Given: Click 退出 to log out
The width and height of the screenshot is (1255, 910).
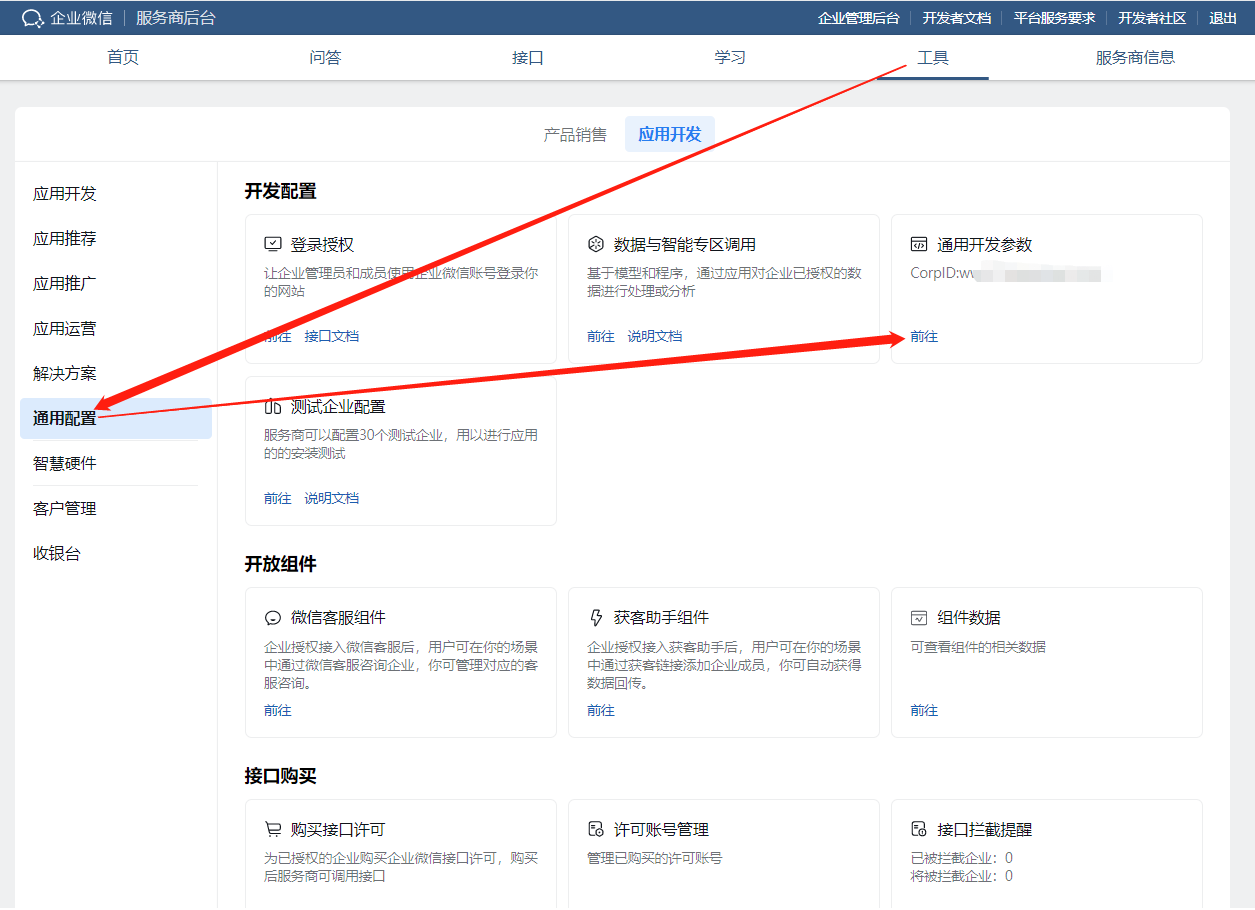Looking at the screenshot, I should point(1223,18).
